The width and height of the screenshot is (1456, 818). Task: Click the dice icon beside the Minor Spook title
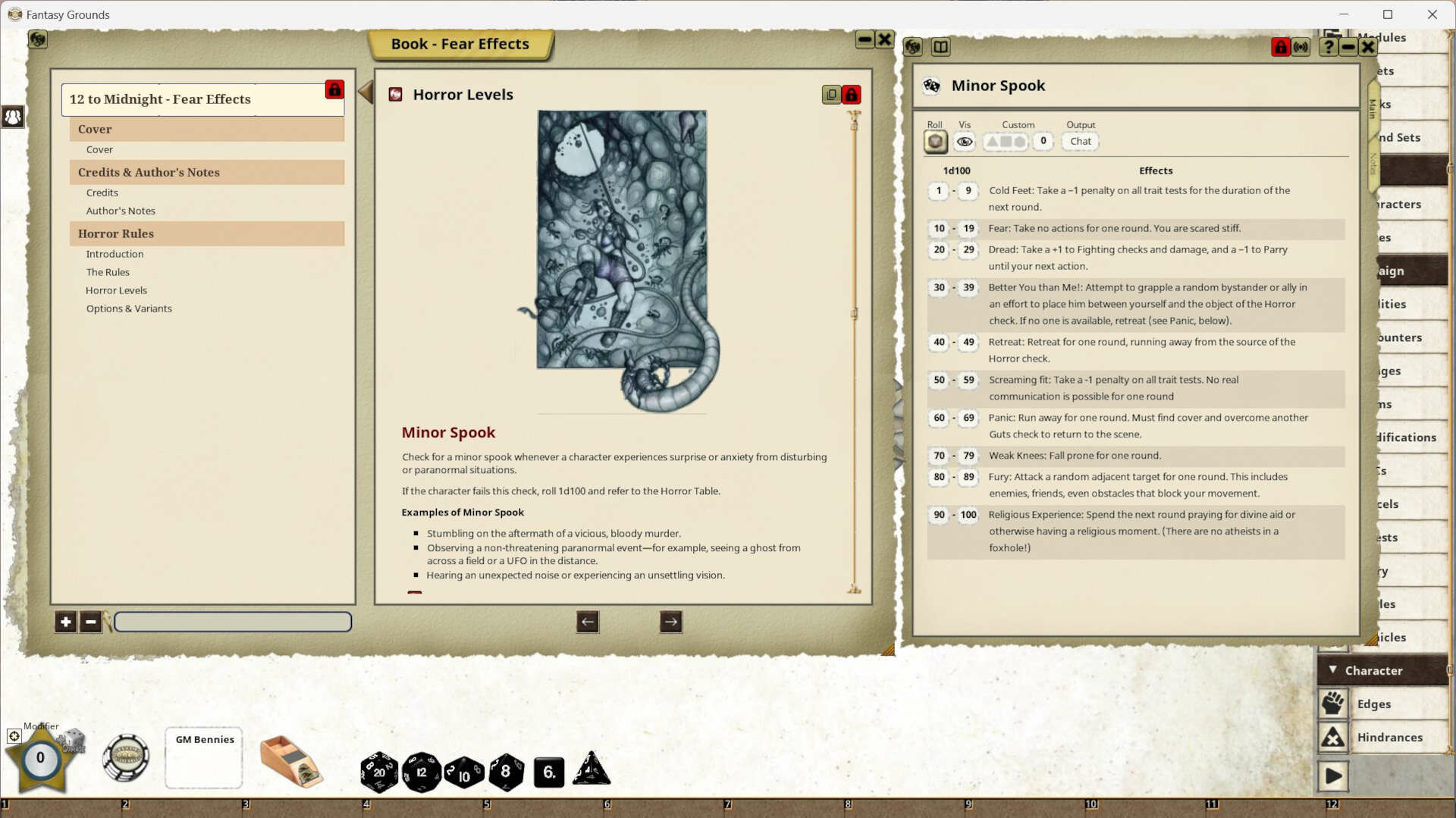[x=932, y=86]
